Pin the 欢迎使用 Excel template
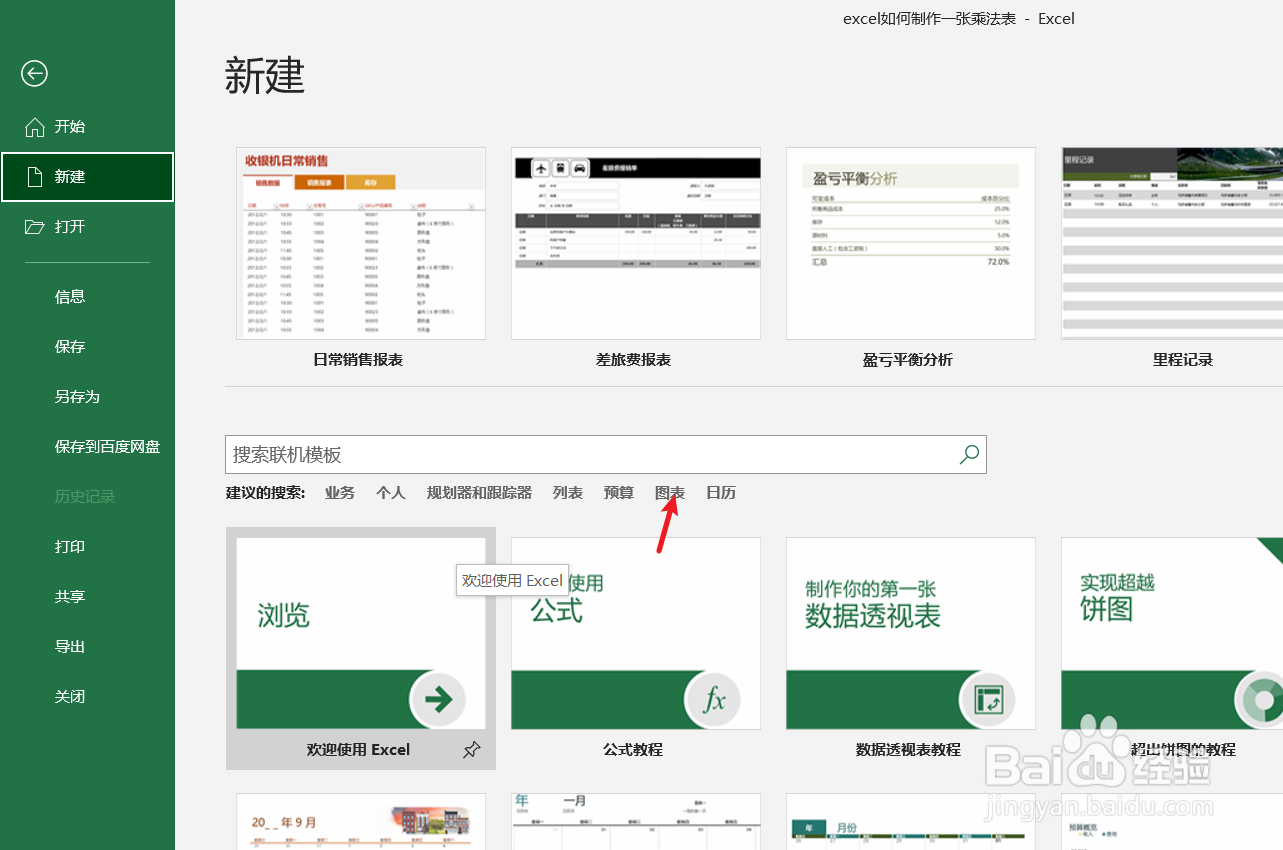Viewport: 1283px width, 850px height. 472,750
